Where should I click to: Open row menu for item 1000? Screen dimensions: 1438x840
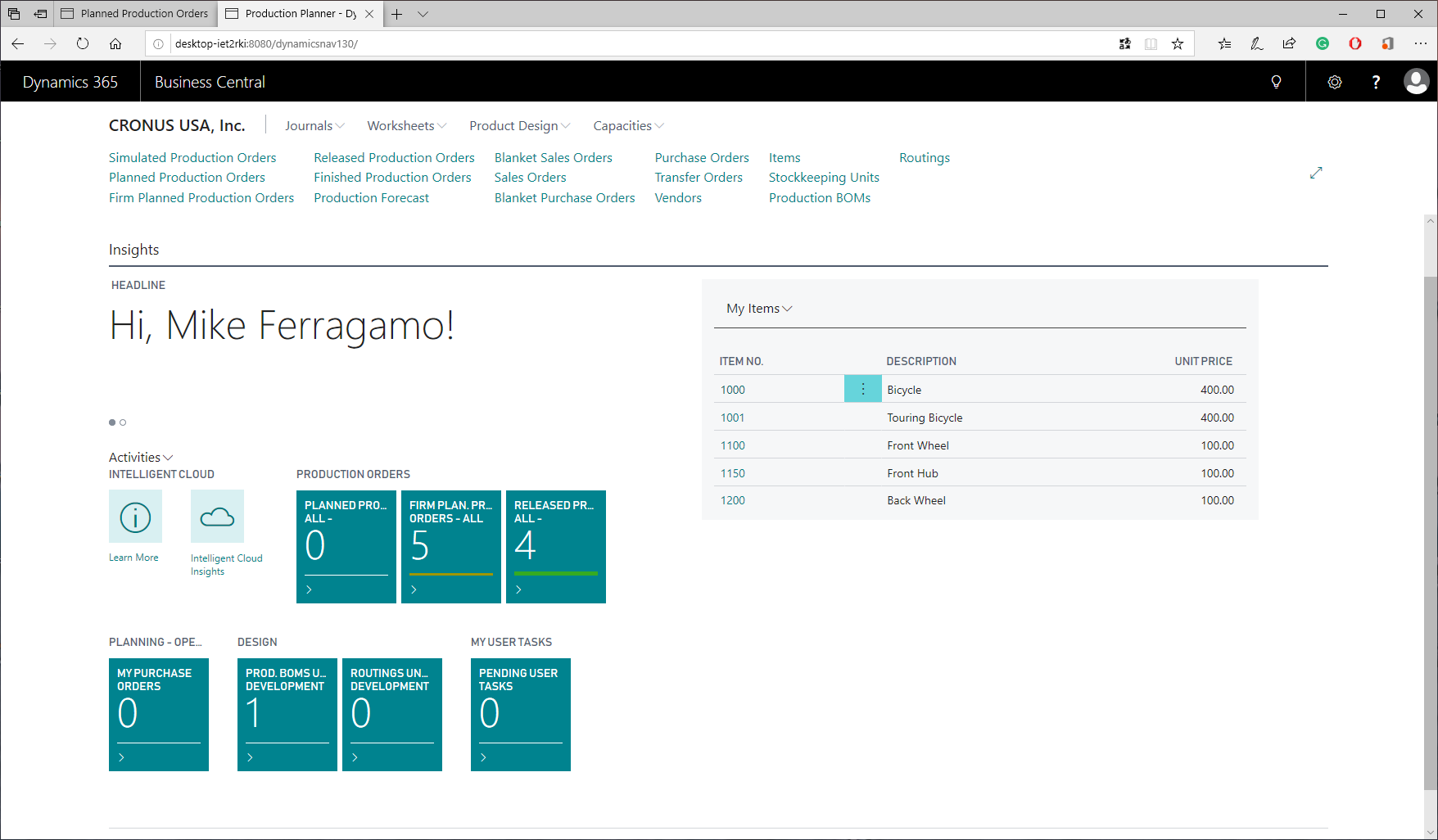click(x=863, y=389)
